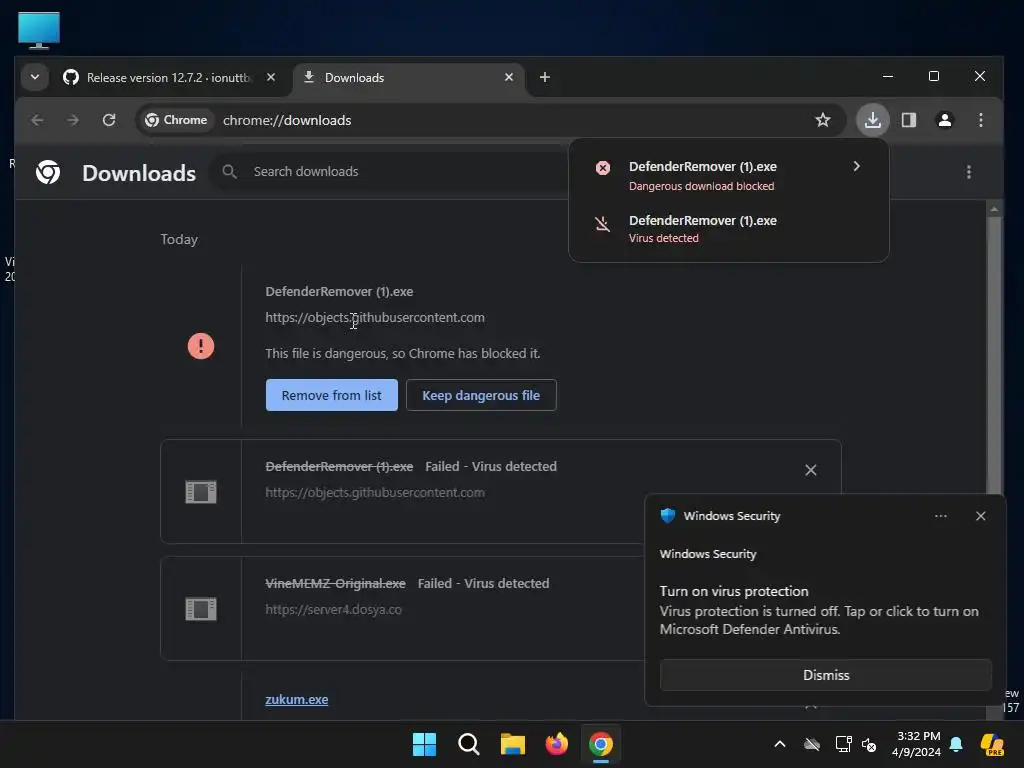Click the Chrome back navigation arrow
1024x768 pixels.
37,120
